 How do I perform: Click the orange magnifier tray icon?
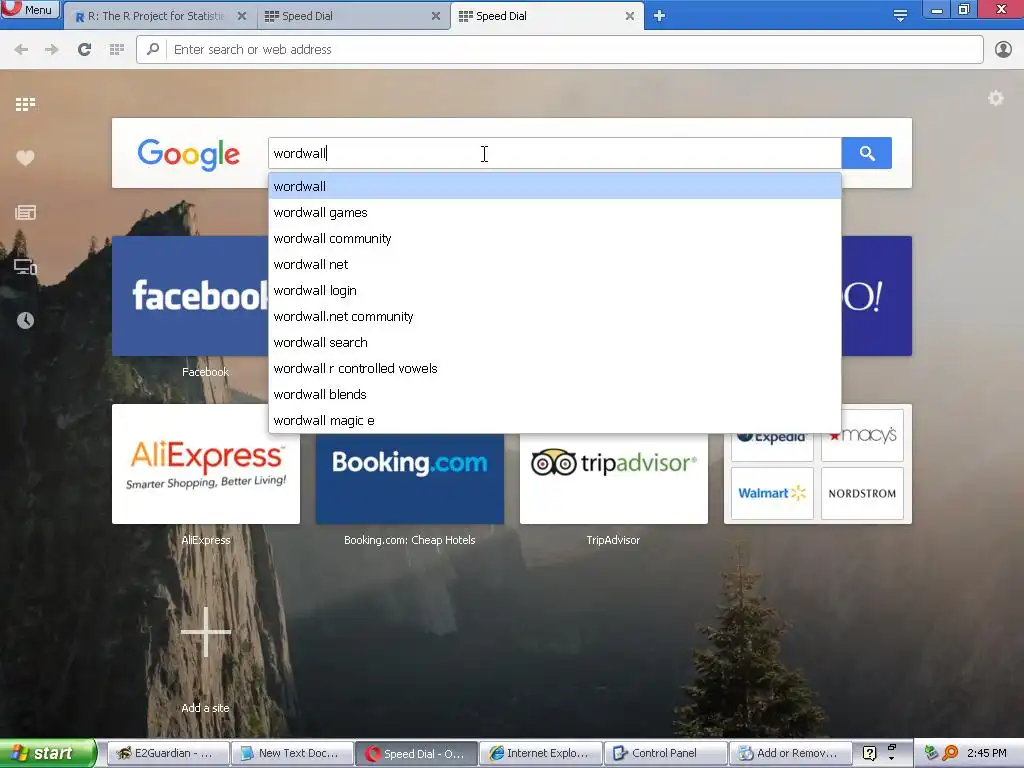pyautogui.click(x=950, y=753)
